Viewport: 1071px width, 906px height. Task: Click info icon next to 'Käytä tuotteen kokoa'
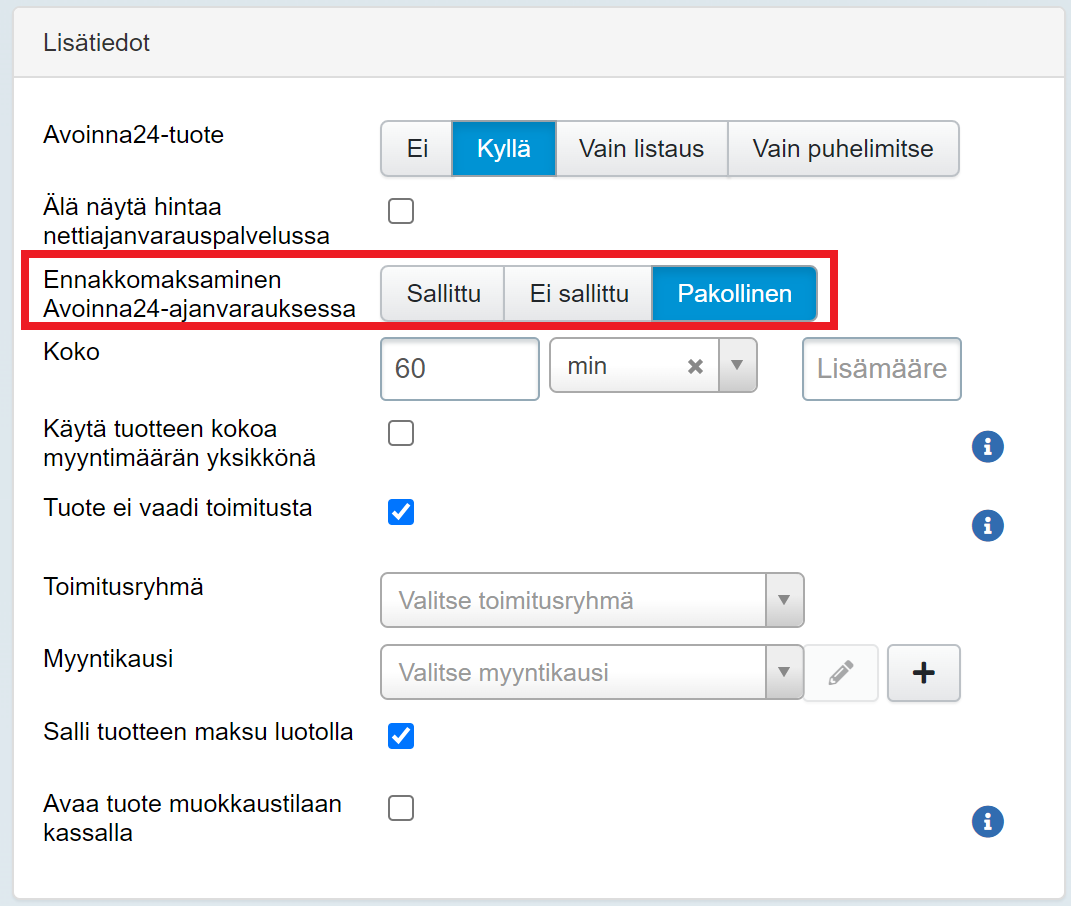987,447
